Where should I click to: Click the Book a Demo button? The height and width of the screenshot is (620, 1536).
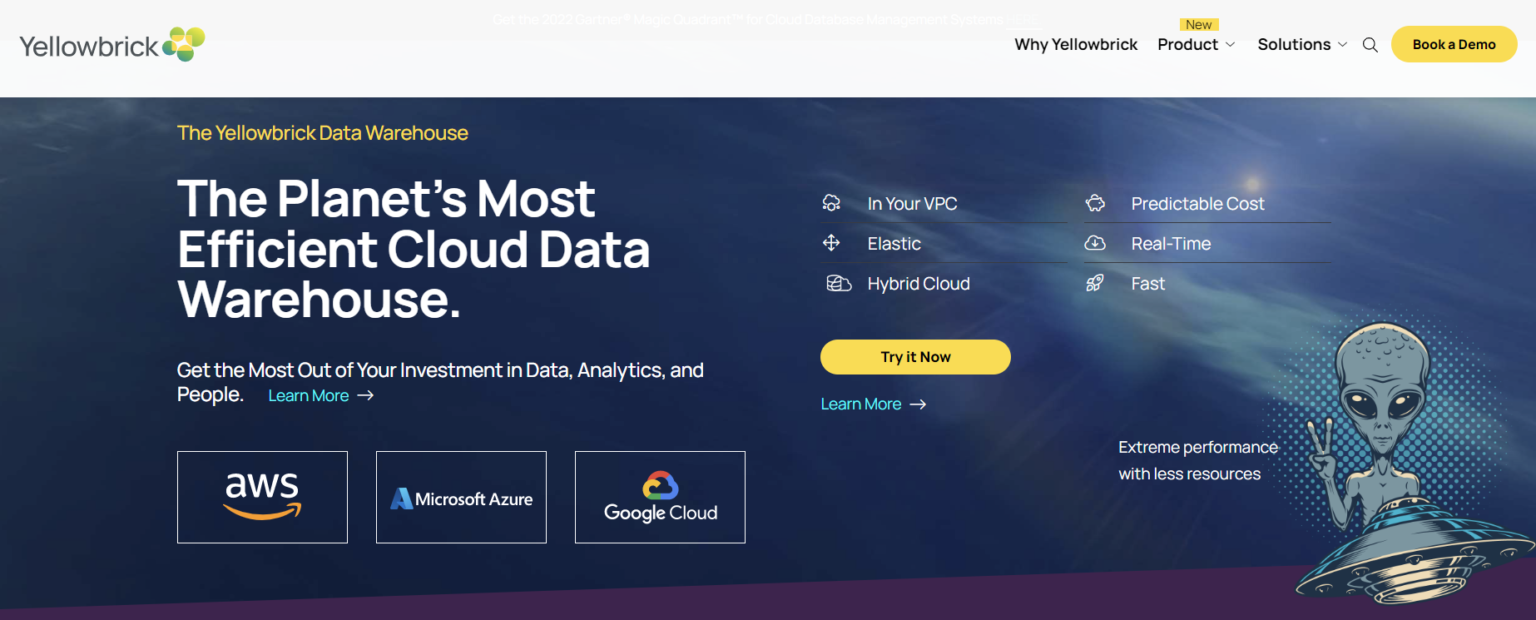click(1454, 44)
